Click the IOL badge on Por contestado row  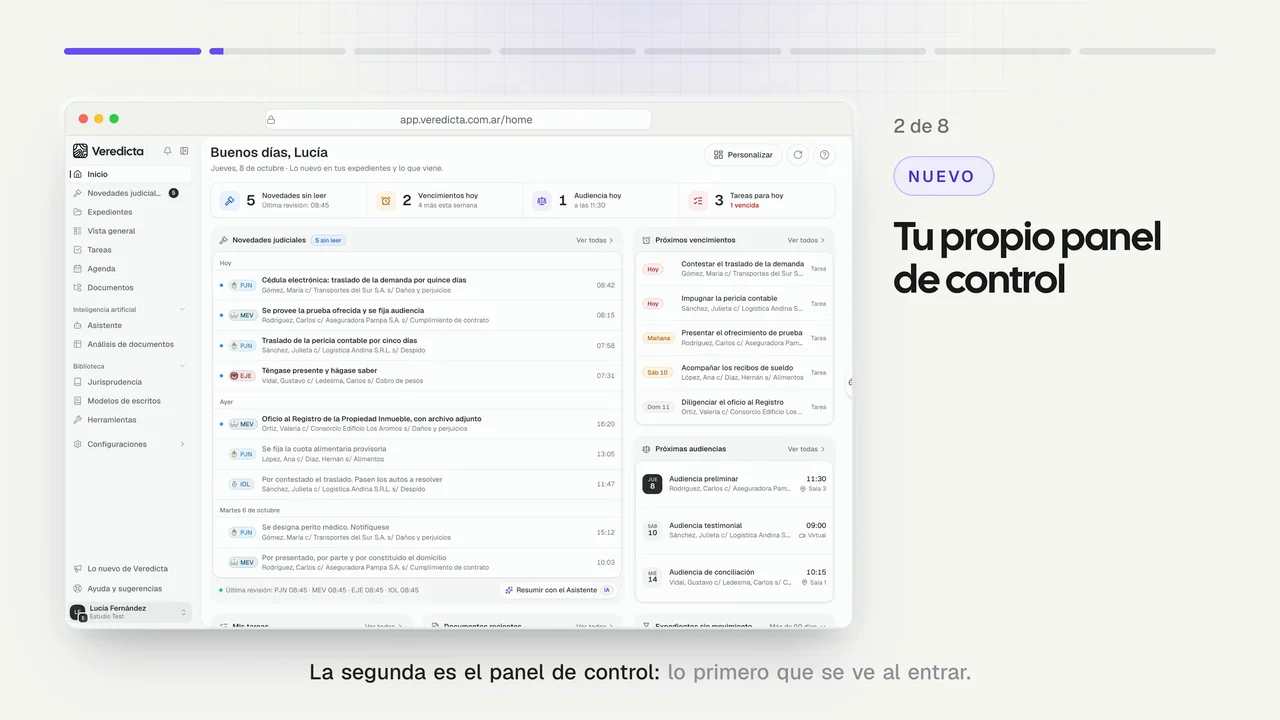click(x=241, y=484)
